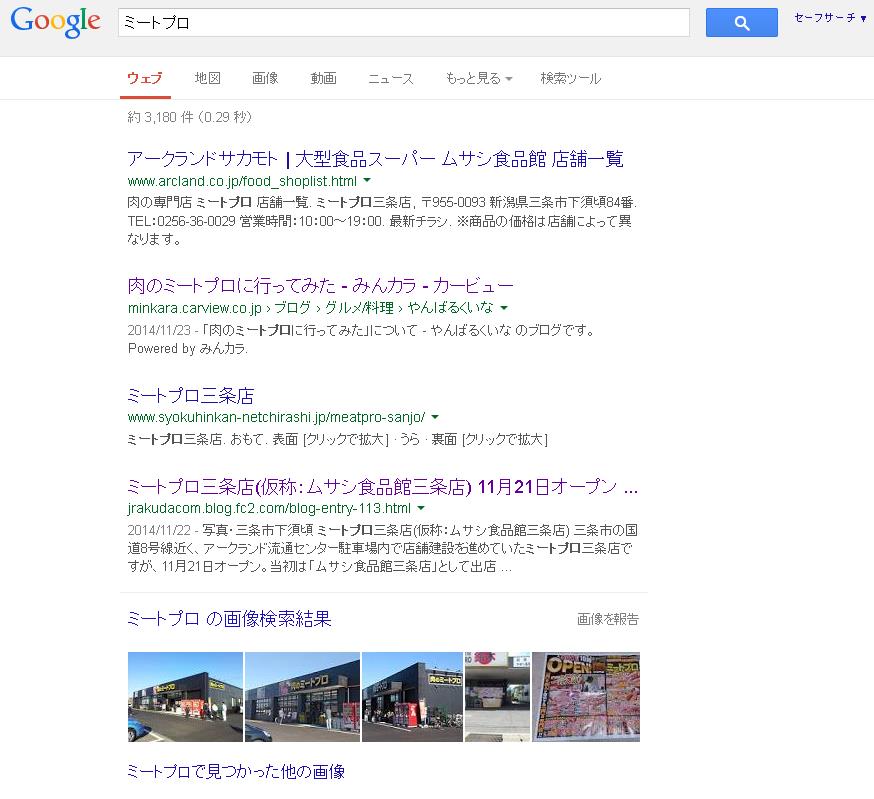
Task: Click 2014/11/23 date in minkara snippet
Action: 159,330
